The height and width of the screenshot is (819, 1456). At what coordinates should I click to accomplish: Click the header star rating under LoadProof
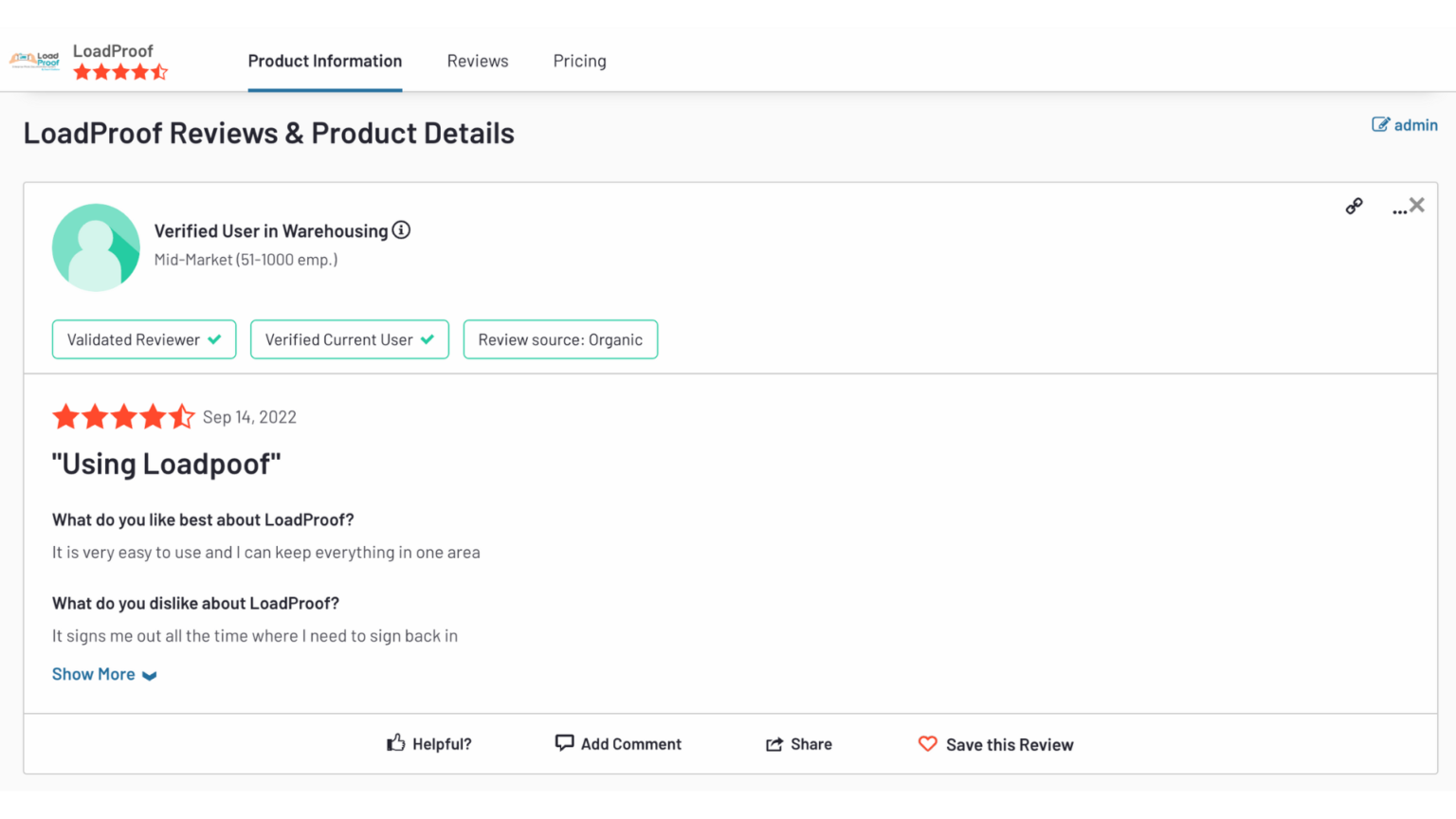pos(120,72)
